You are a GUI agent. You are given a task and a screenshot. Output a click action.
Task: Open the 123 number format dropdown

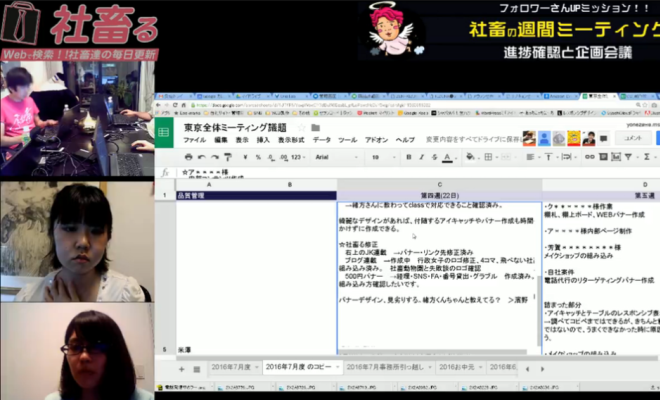(x=296, y=158)
